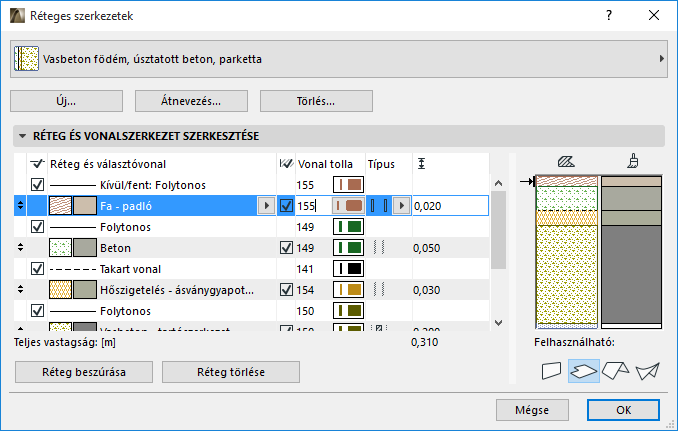Click the Törlés... button
Image resolution: width=678 pixels, height=431 pixels.
(316, 101)
